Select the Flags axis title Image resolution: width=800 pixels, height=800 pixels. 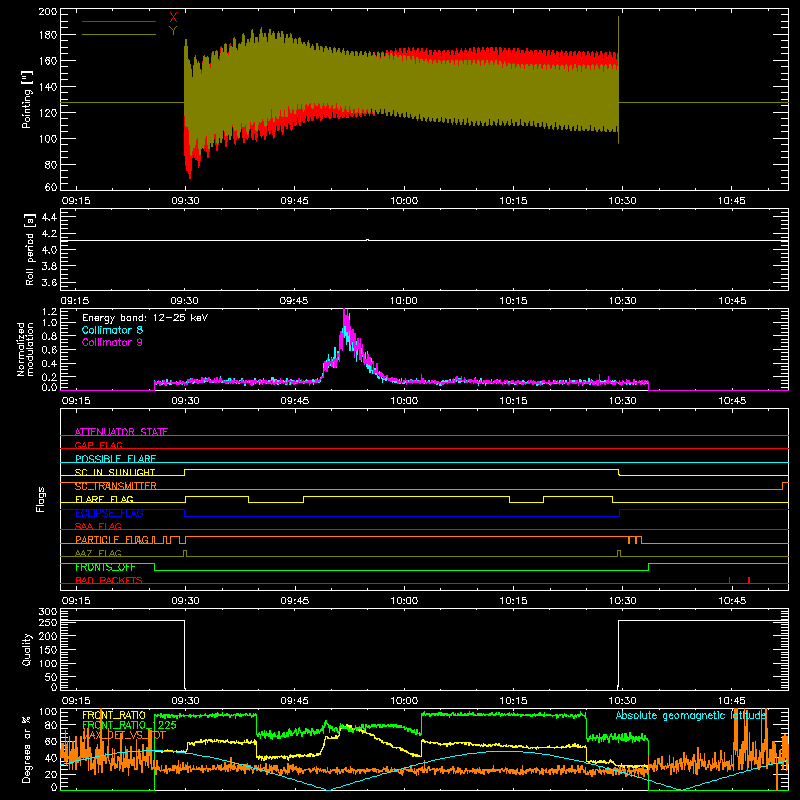coord(41,499)
